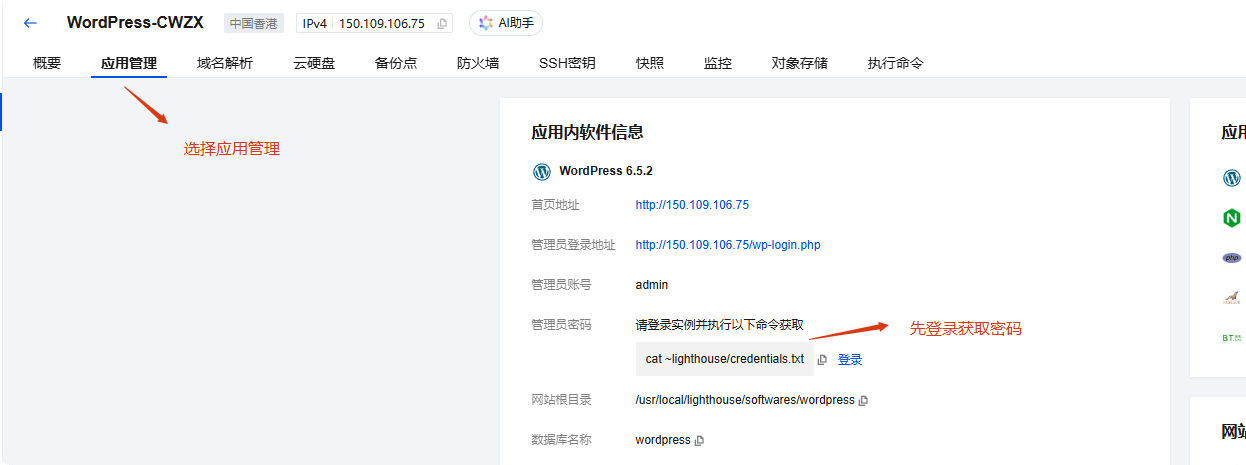Click the 网站根目录 label

point(561,400)
